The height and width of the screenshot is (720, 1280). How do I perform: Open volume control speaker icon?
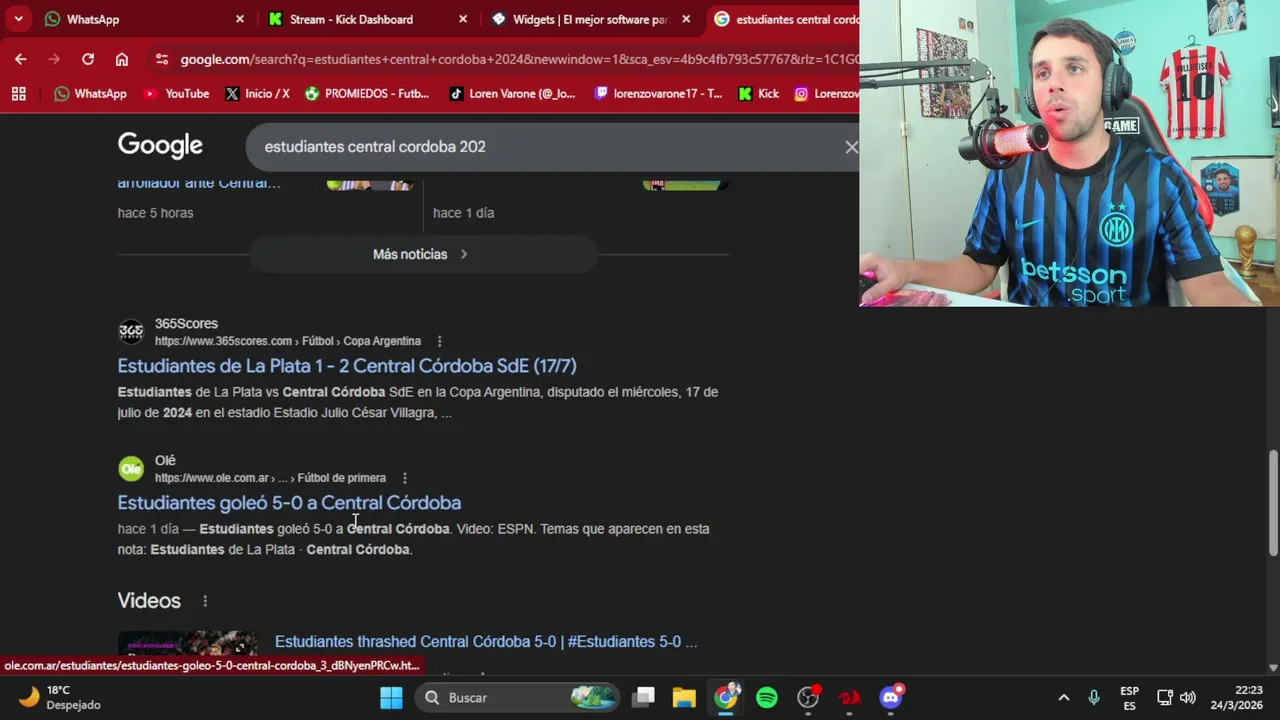[x=1188, y=697]
